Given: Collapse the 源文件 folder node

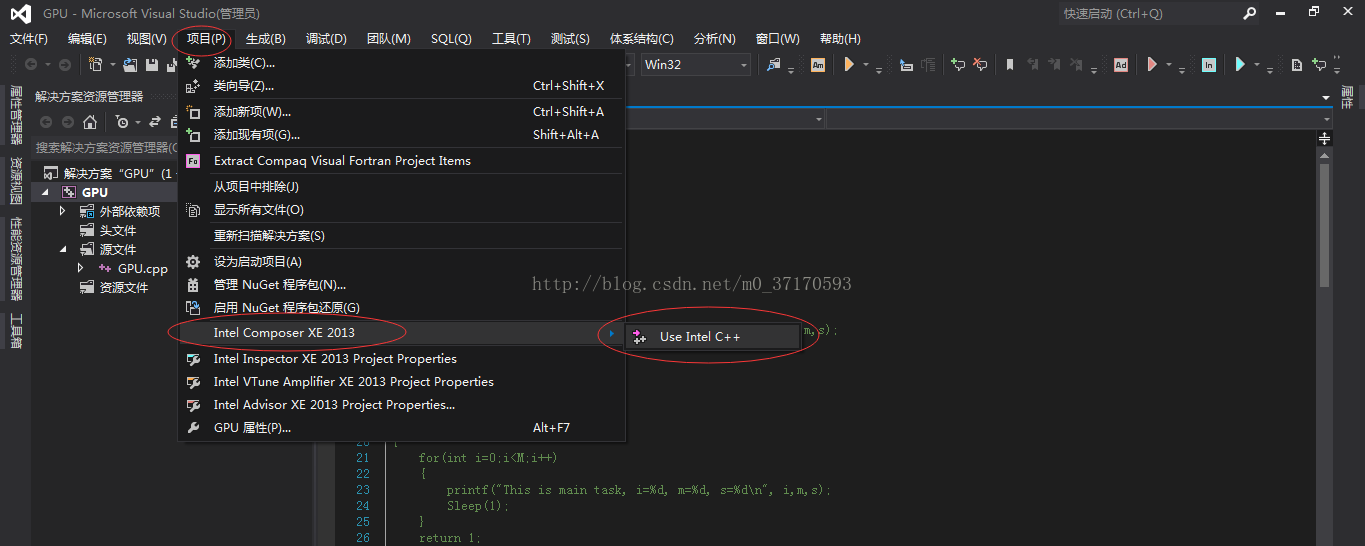Looking at the screenshot, I should point(63,249).
